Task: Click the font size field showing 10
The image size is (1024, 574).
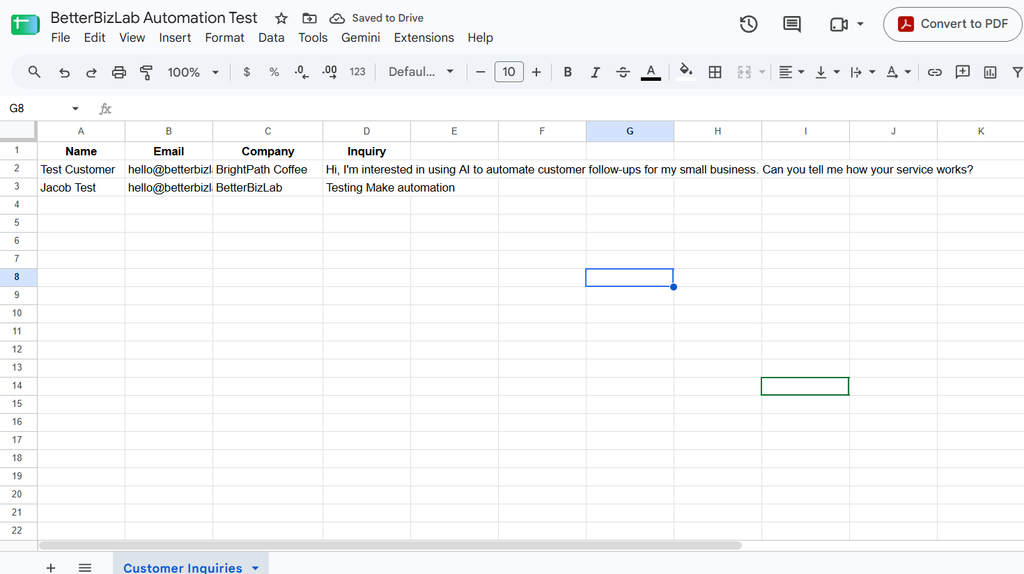Action: (509, 72)
